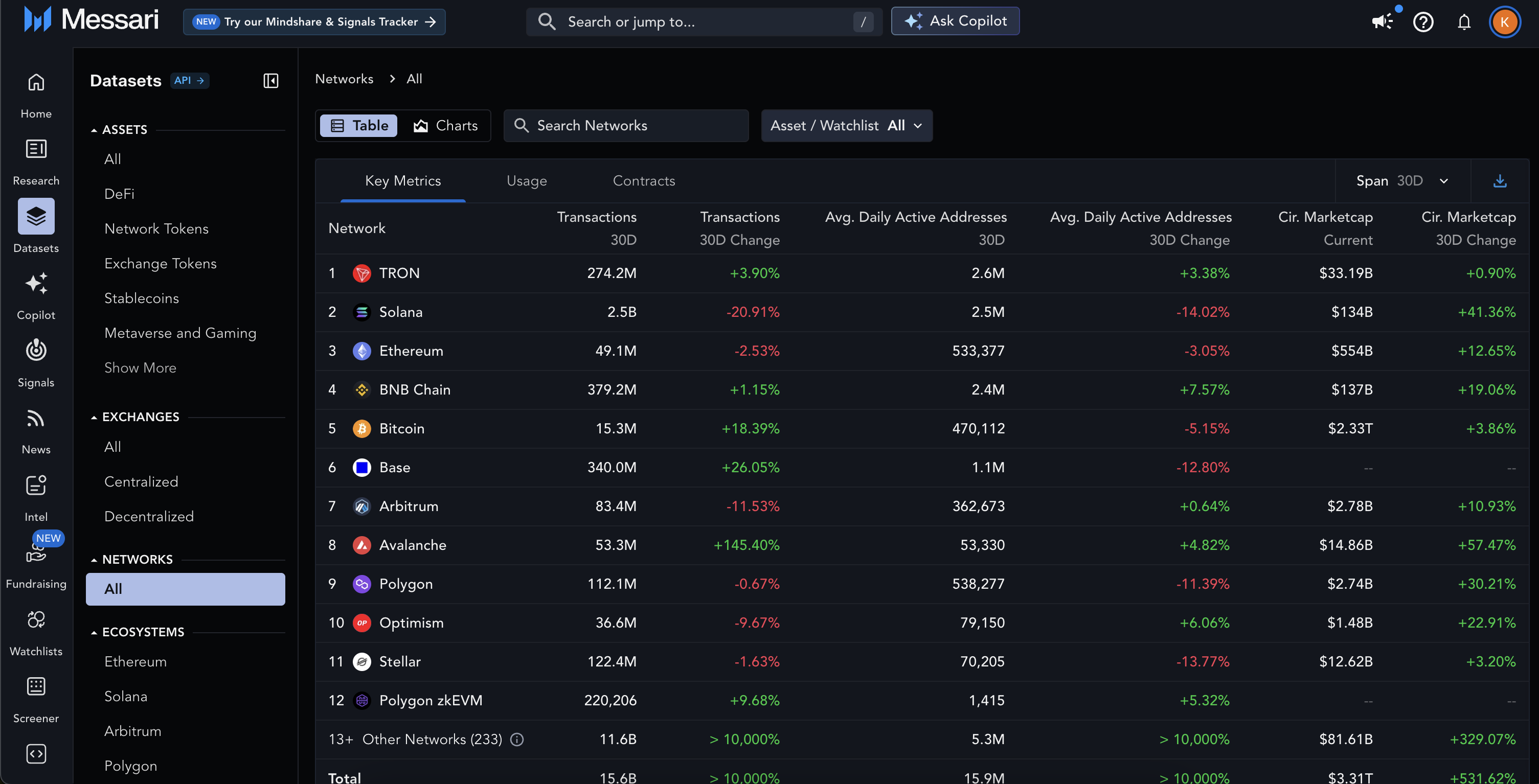The height and width of the screenshot is (784, 1539).
Task: Click the TRON network logo
Action: click(361, 273)
